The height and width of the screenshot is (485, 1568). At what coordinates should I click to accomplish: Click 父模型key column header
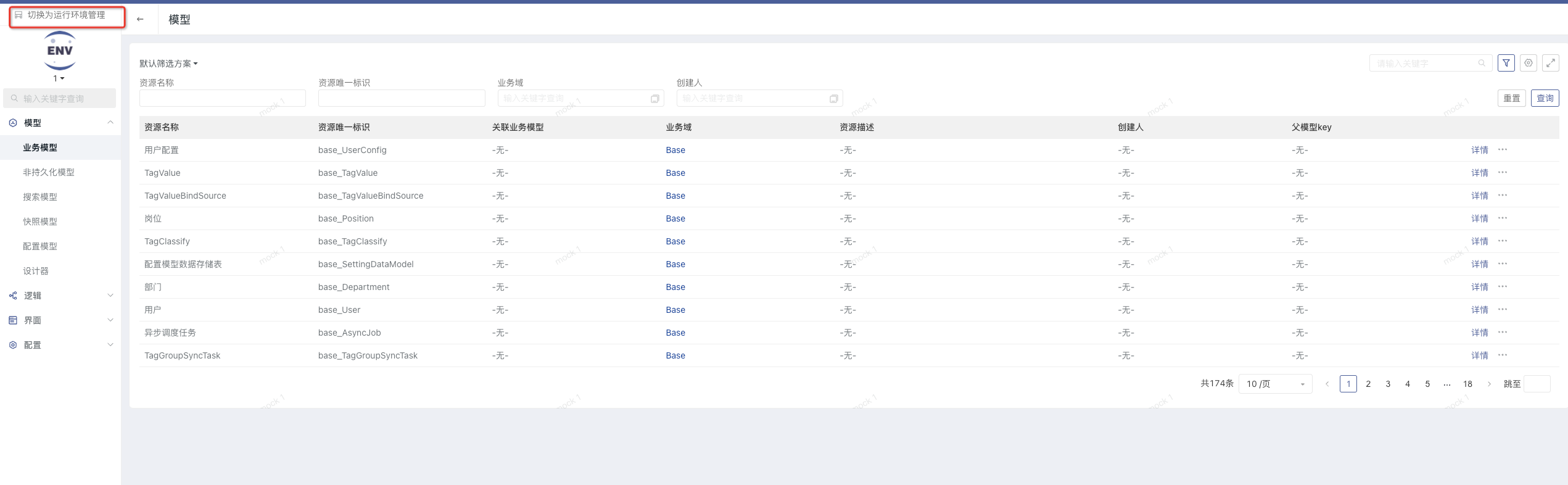click(x=1311, y=127)
